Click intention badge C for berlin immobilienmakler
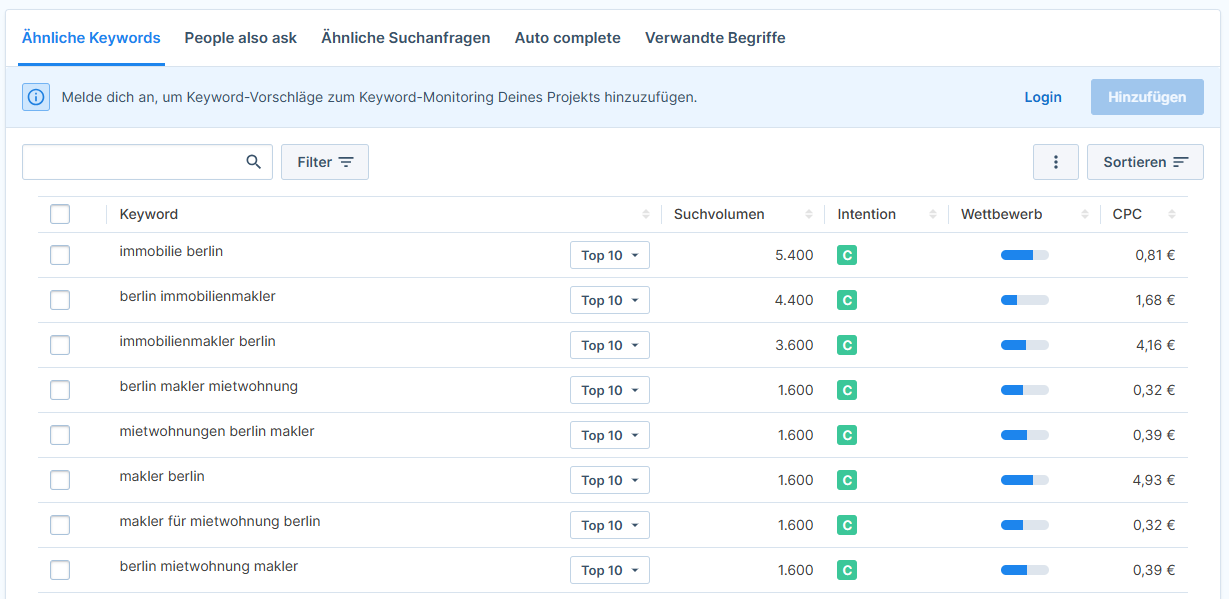 [x=847, y=300]
